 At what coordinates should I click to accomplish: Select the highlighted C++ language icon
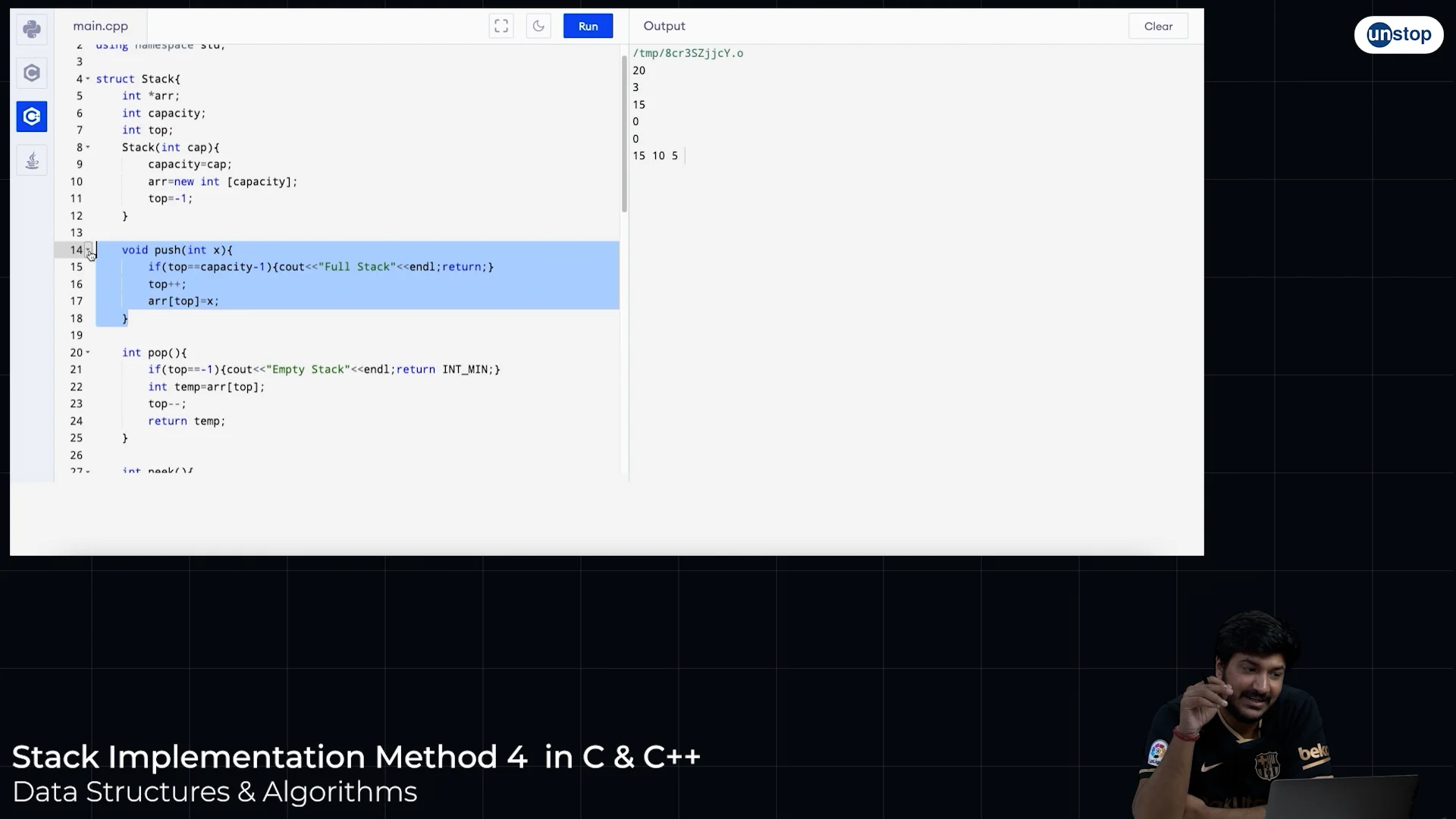click(32, 117)
